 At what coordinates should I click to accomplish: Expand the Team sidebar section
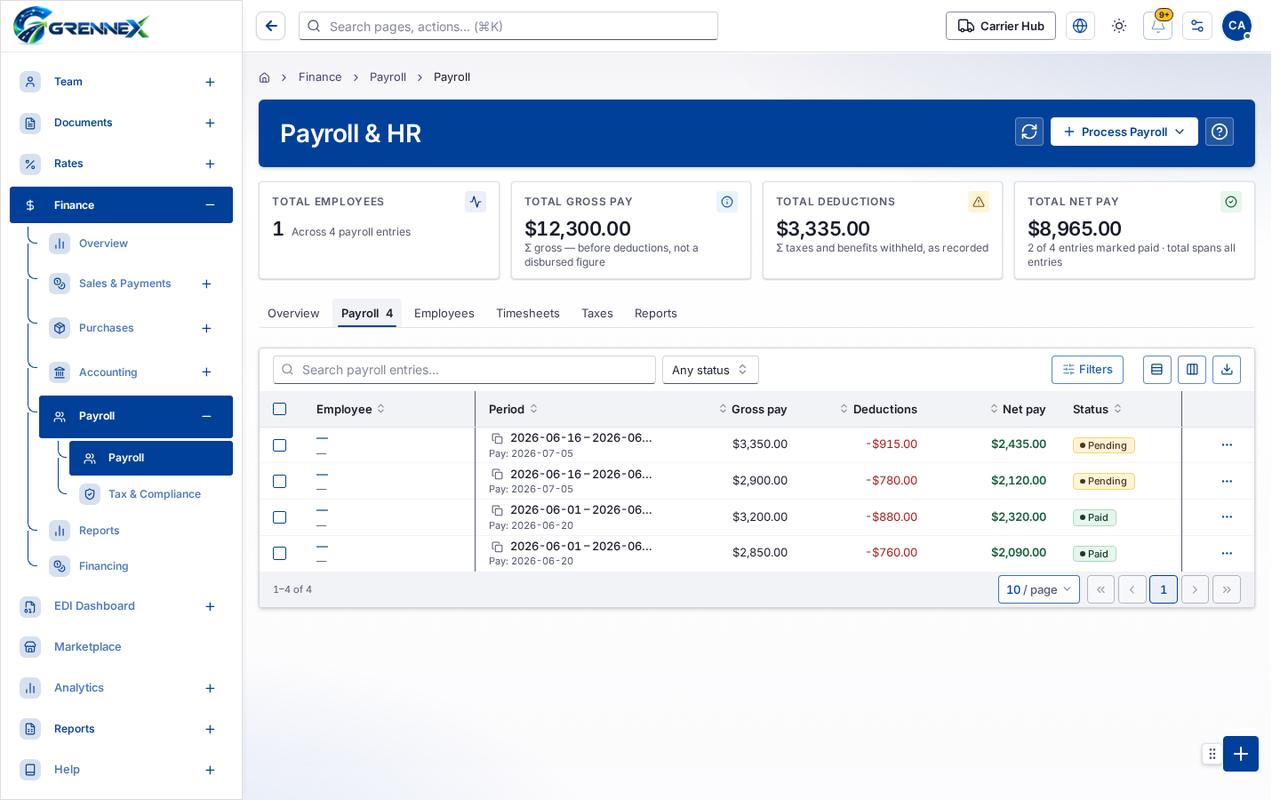pos(210,82)
